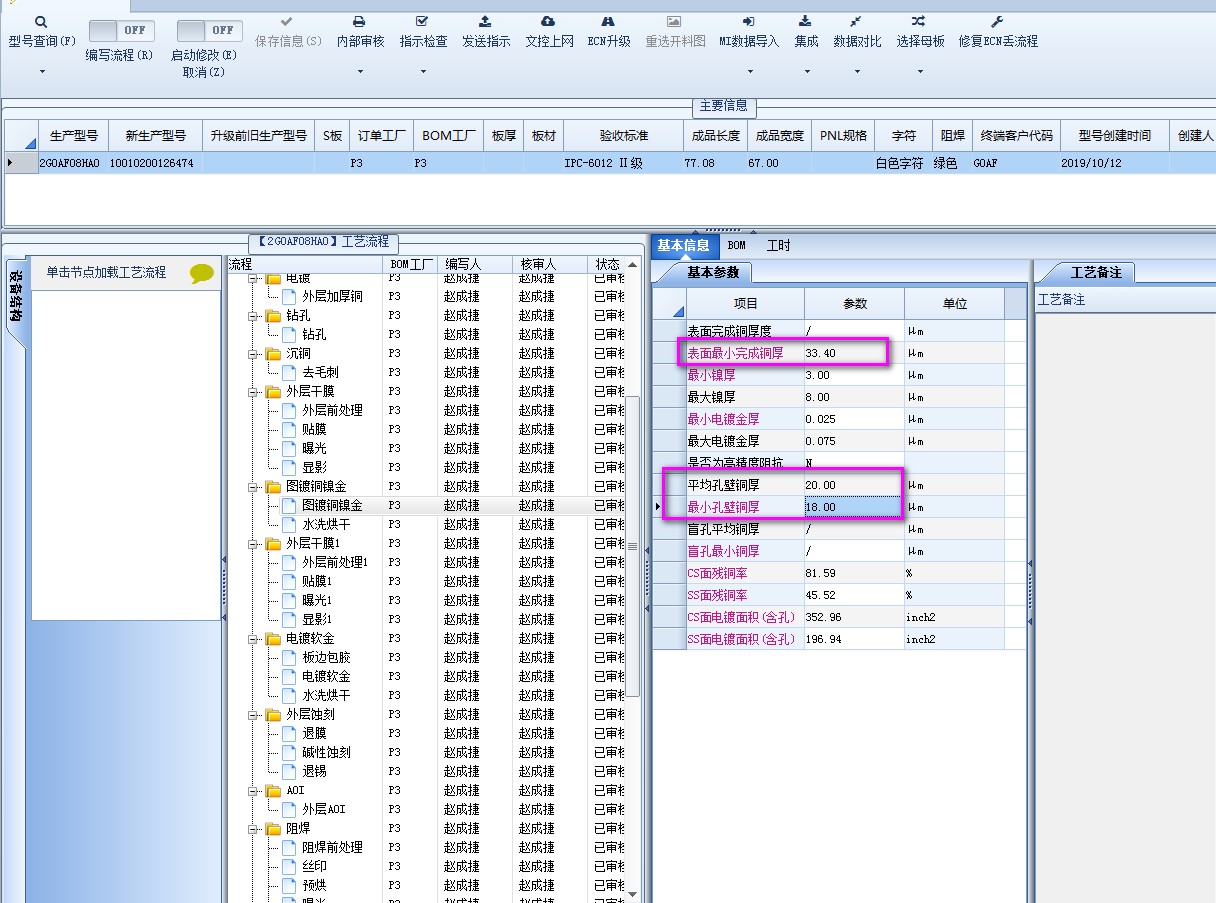Collapse the 外层蚀刻 tree folder

click(x=254, y=714)
